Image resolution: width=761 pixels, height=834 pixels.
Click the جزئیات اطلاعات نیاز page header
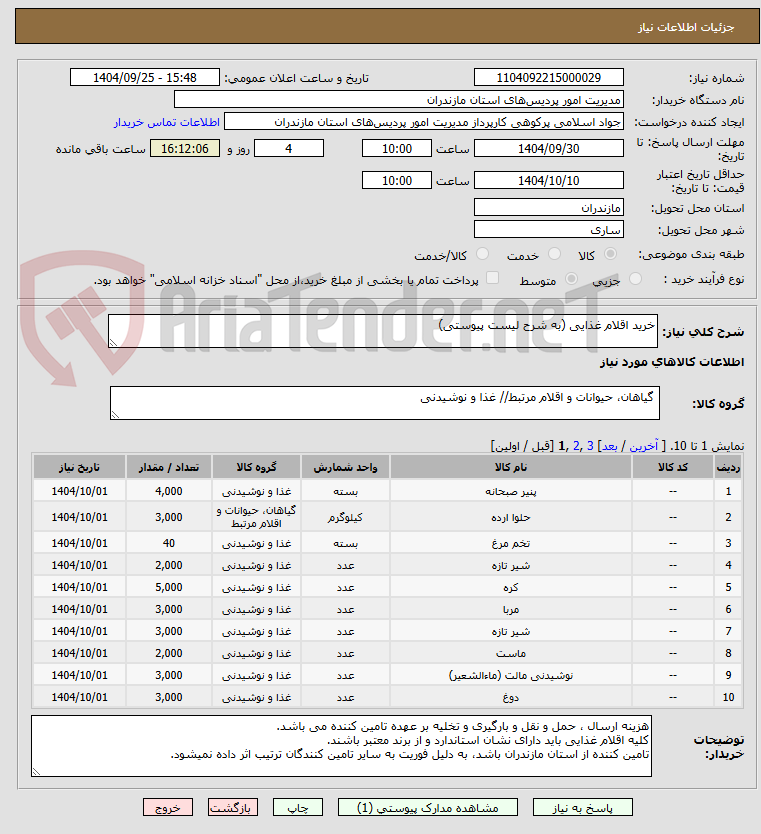click(387, 27)
